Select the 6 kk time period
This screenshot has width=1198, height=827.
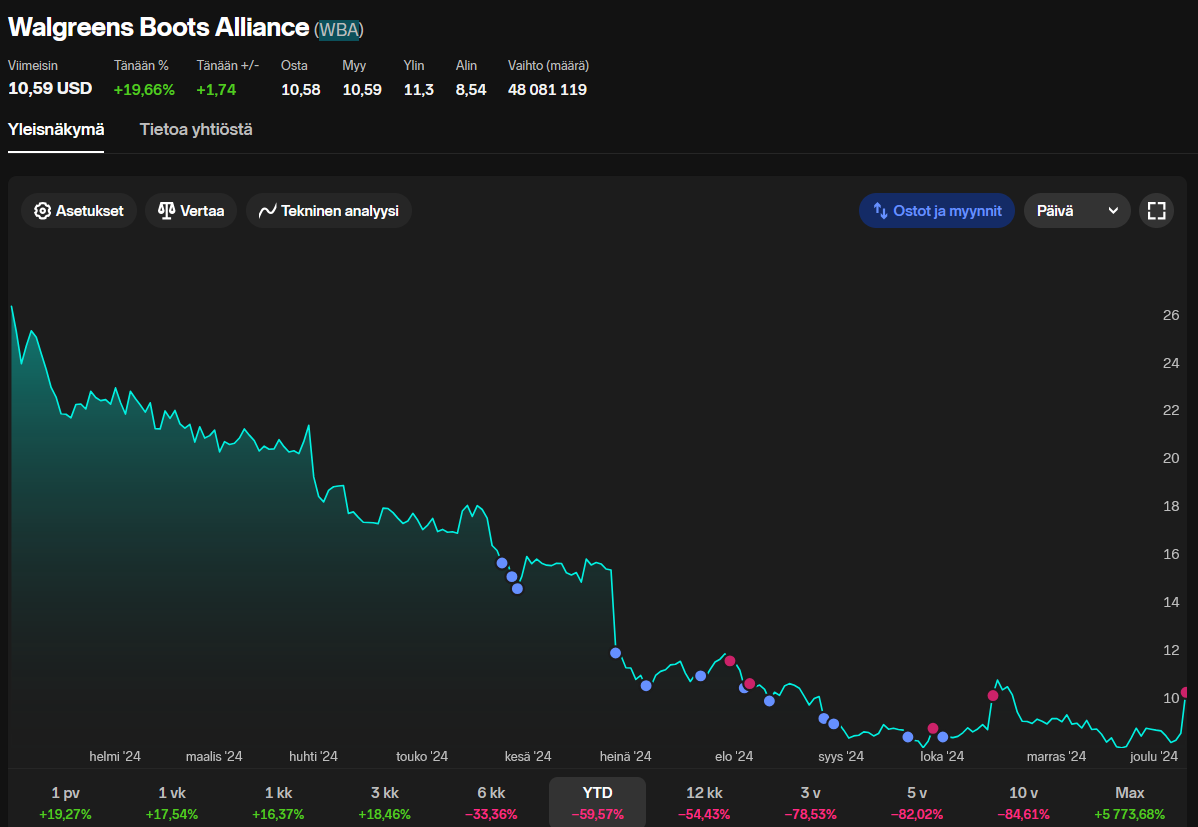tap(491, 802)
